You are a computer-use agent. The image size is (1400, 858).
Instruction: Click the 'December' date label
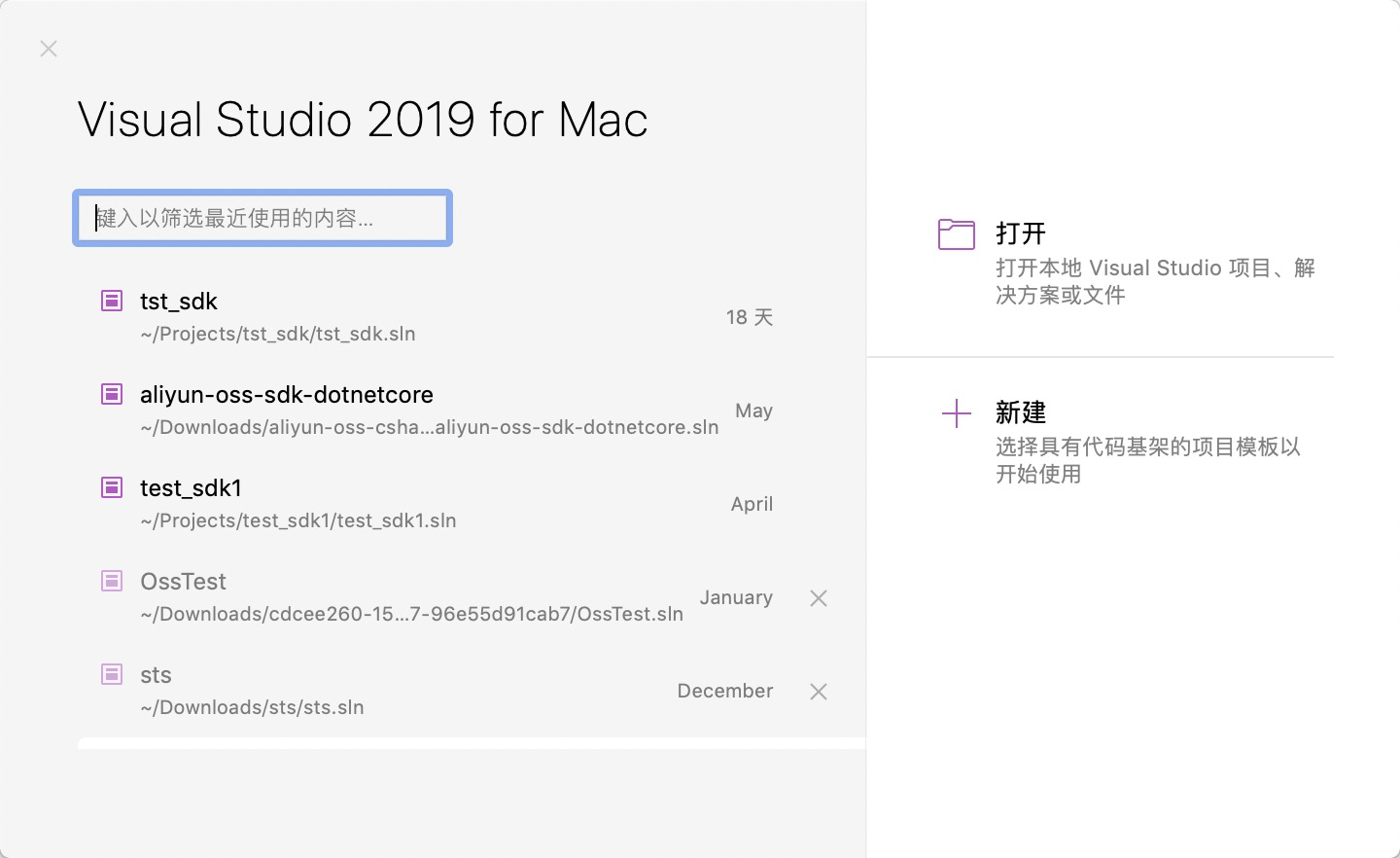725,691
